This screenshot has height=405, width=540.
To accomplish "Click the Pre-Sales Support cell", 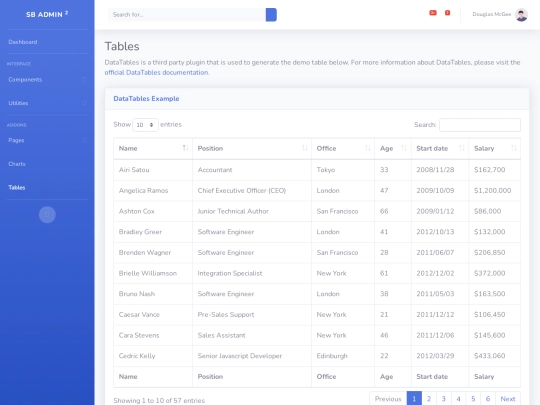I will tap(252, 314).
